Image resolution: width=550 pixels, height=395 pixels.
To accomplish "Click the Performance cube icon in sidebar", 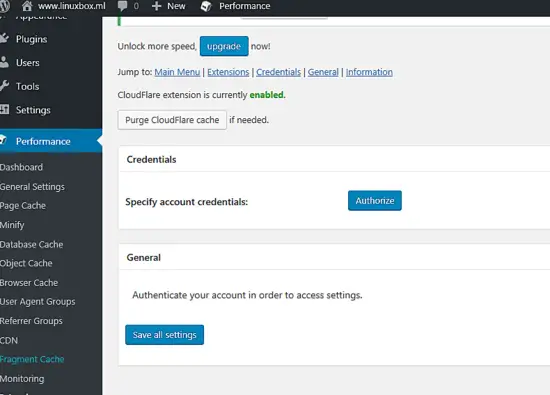I will (x=4, y=140).
